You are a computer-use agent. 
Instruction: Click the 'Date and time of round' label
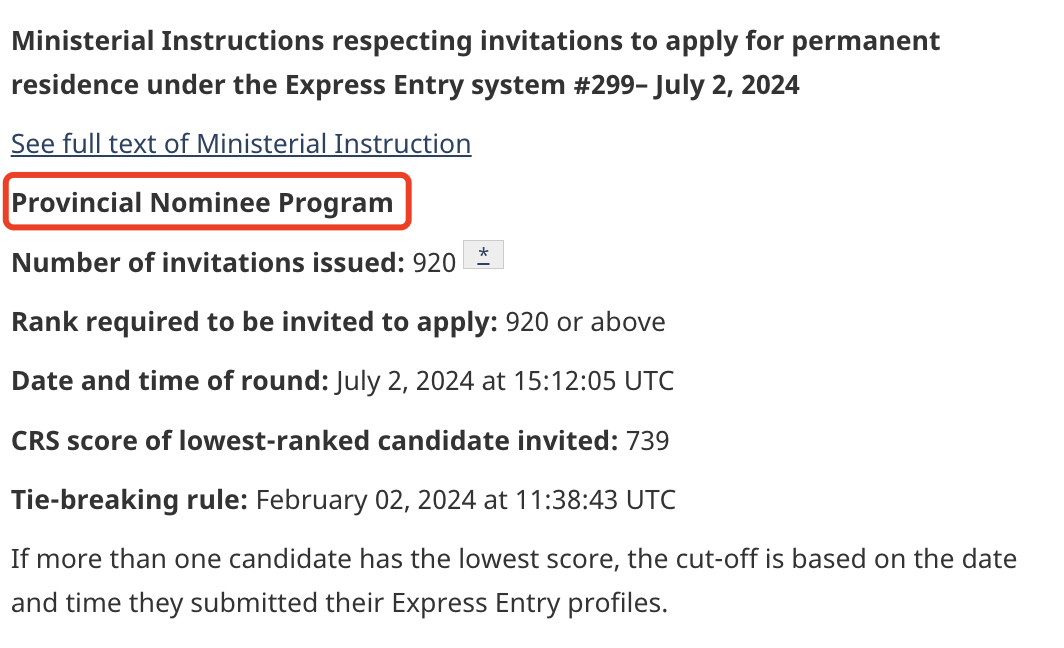[170, 381]
